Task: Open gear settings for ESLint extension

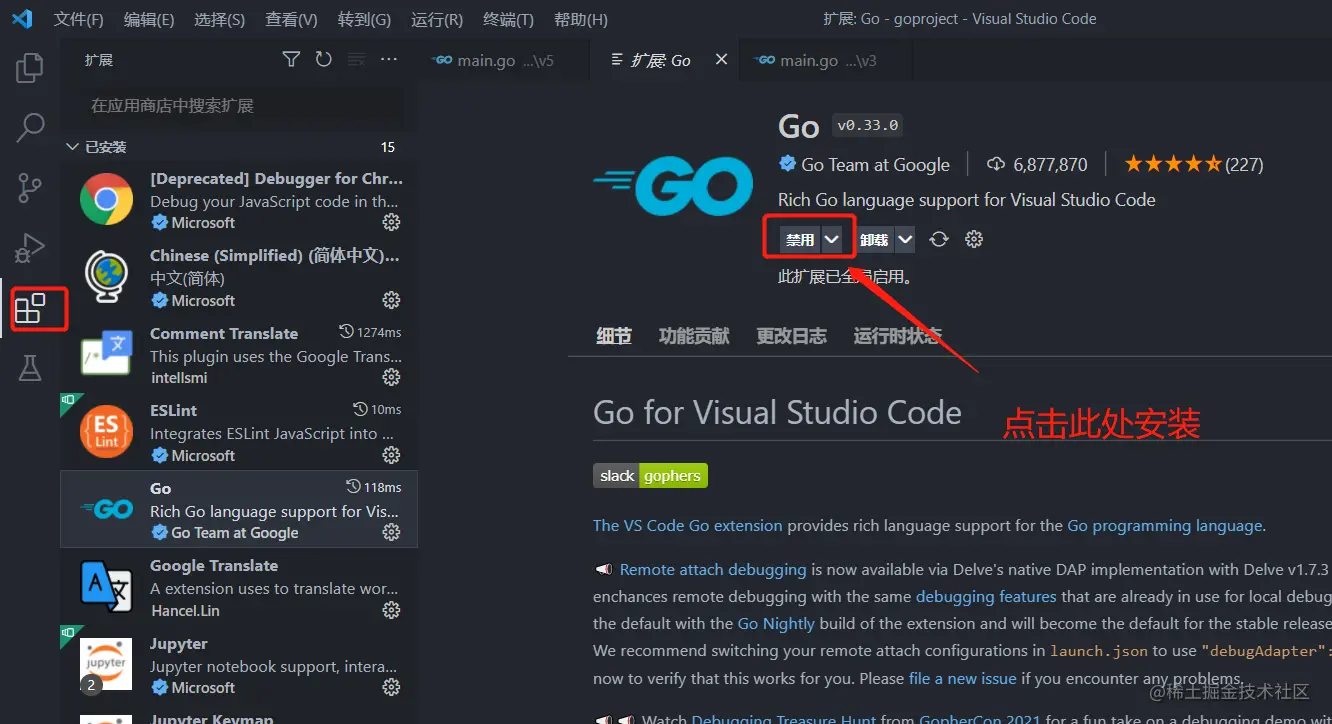Action: click(392, 455)
